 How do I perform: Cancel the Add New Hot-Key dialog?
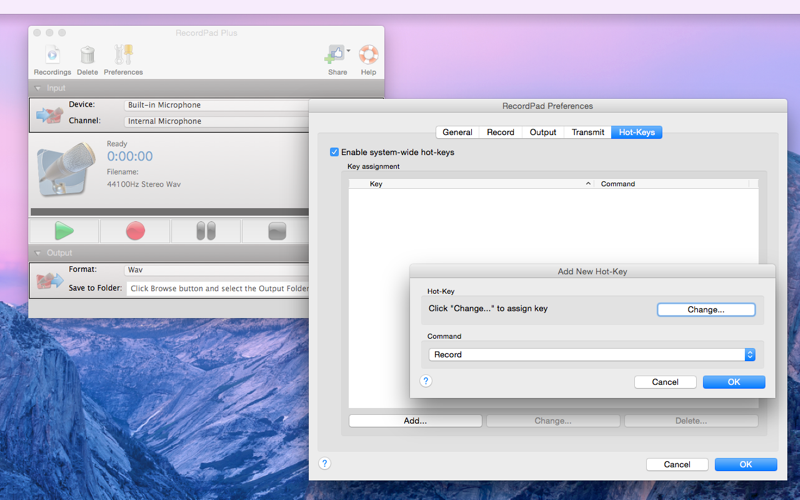tap(665, 382)
